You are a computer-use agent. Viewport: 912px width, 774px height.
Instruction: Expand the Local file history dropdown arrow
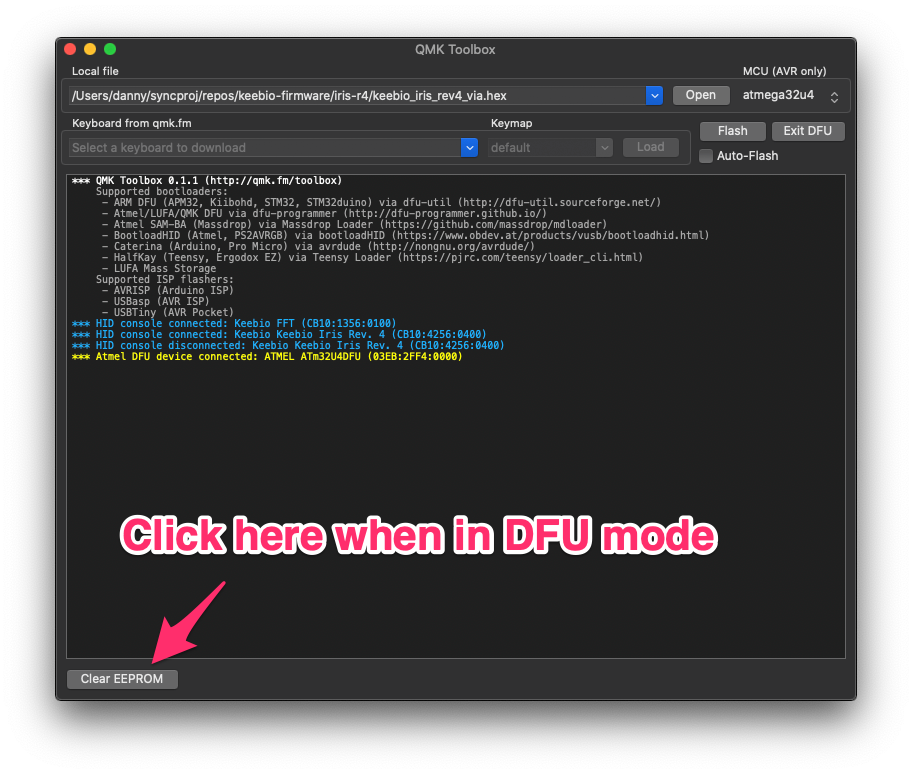tap(654, 96)
